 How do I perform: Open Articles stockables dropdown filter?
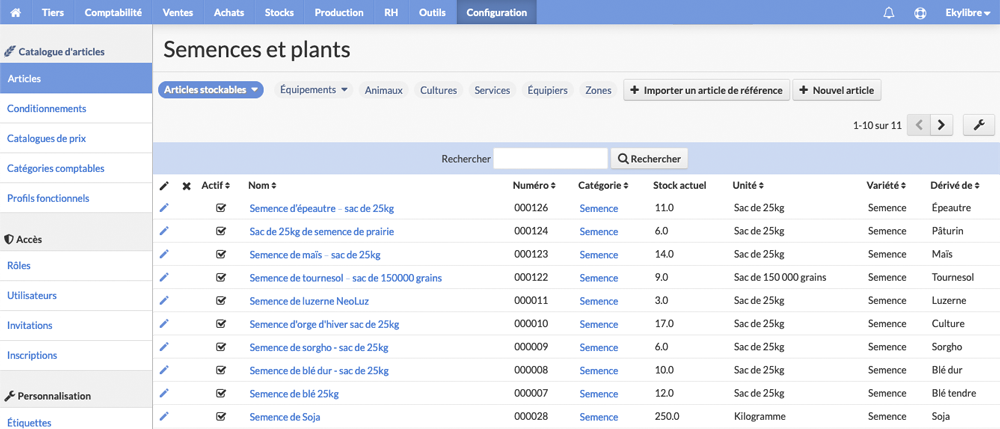210,90
